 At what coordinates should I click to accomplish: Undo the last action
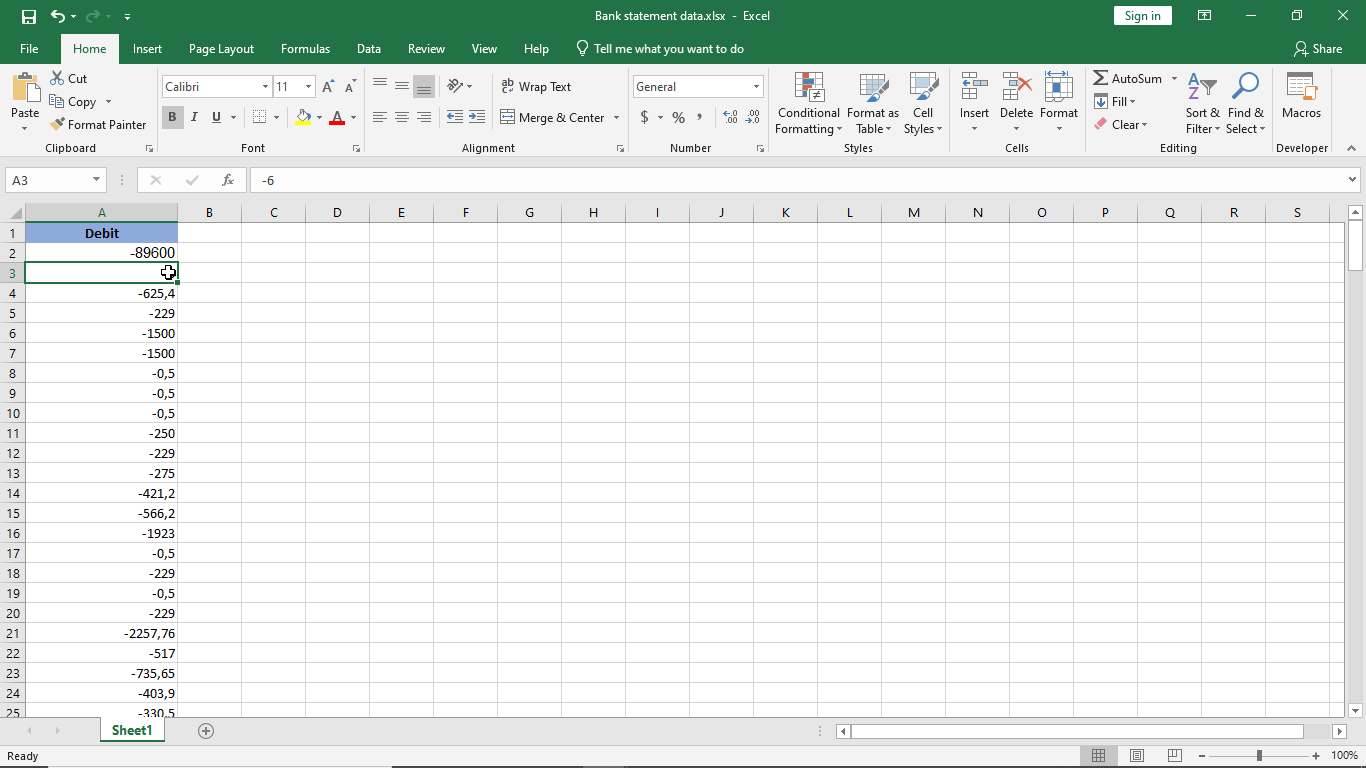[x=58, y=16]
